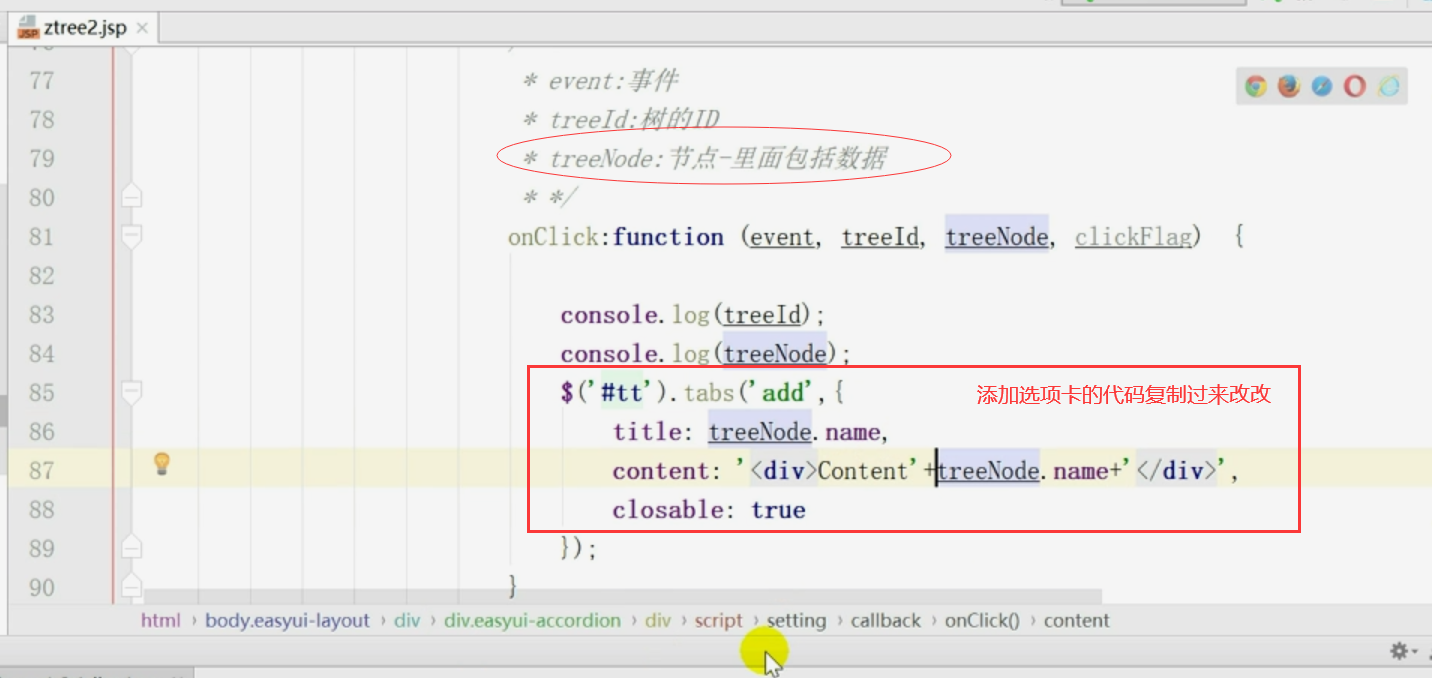Select body.easyui-layout breadcrumb
The height and width of the screenshot is (678, 1432).
coord(288,620)
